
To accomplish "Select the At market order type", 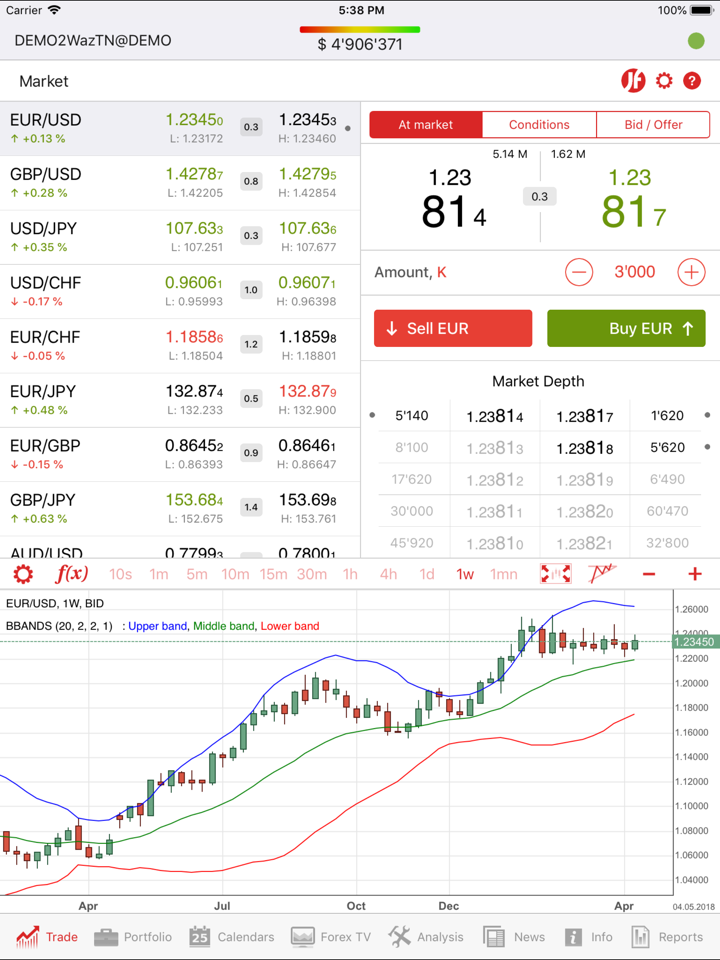I will coord(426,125).
